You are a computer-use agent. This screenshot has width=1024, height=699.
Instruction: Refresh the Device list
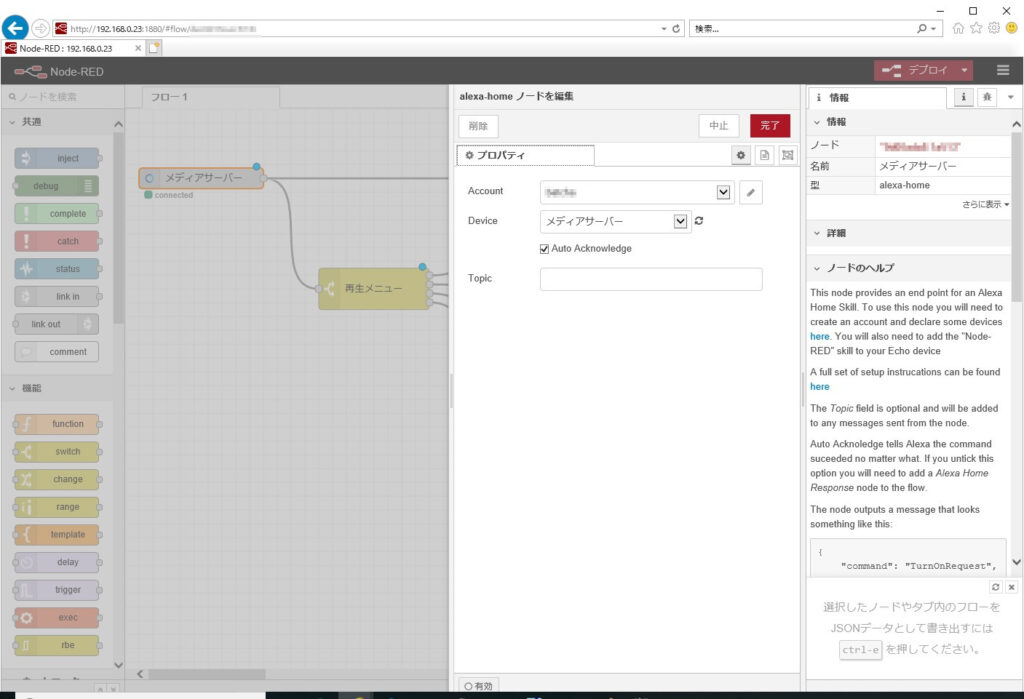699,221
